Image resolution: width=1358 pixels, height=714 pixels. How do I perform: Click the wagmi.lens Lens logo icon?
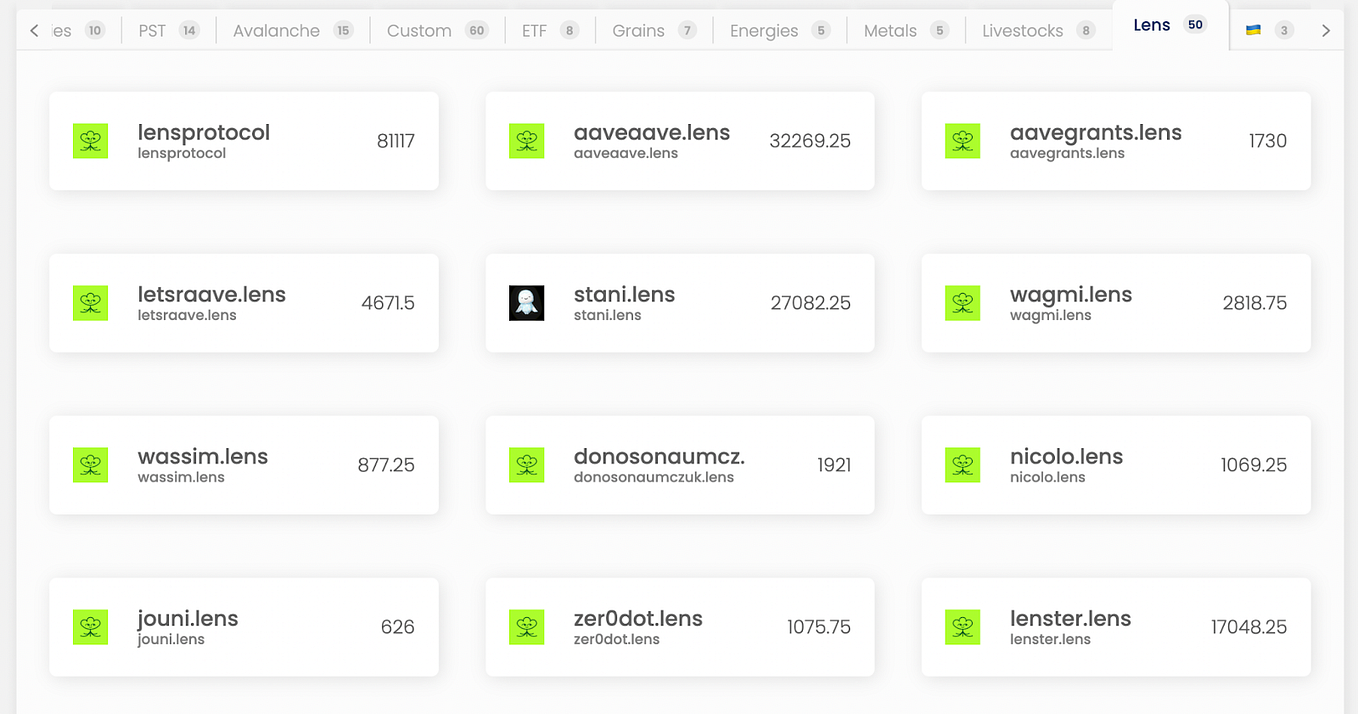point(963,303)
